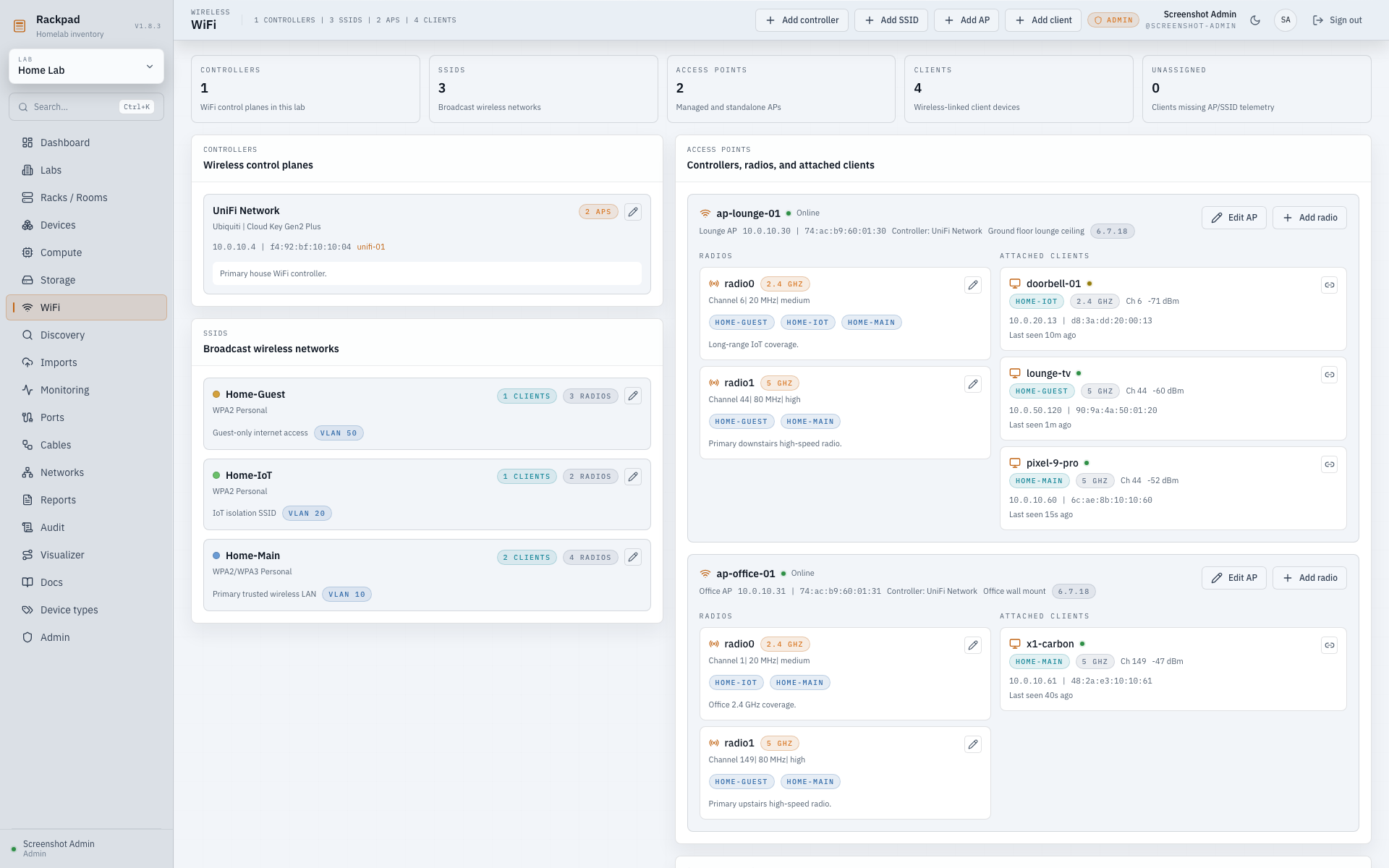Open the Monitoring section

pyautogui.click(x=86, y=390)
